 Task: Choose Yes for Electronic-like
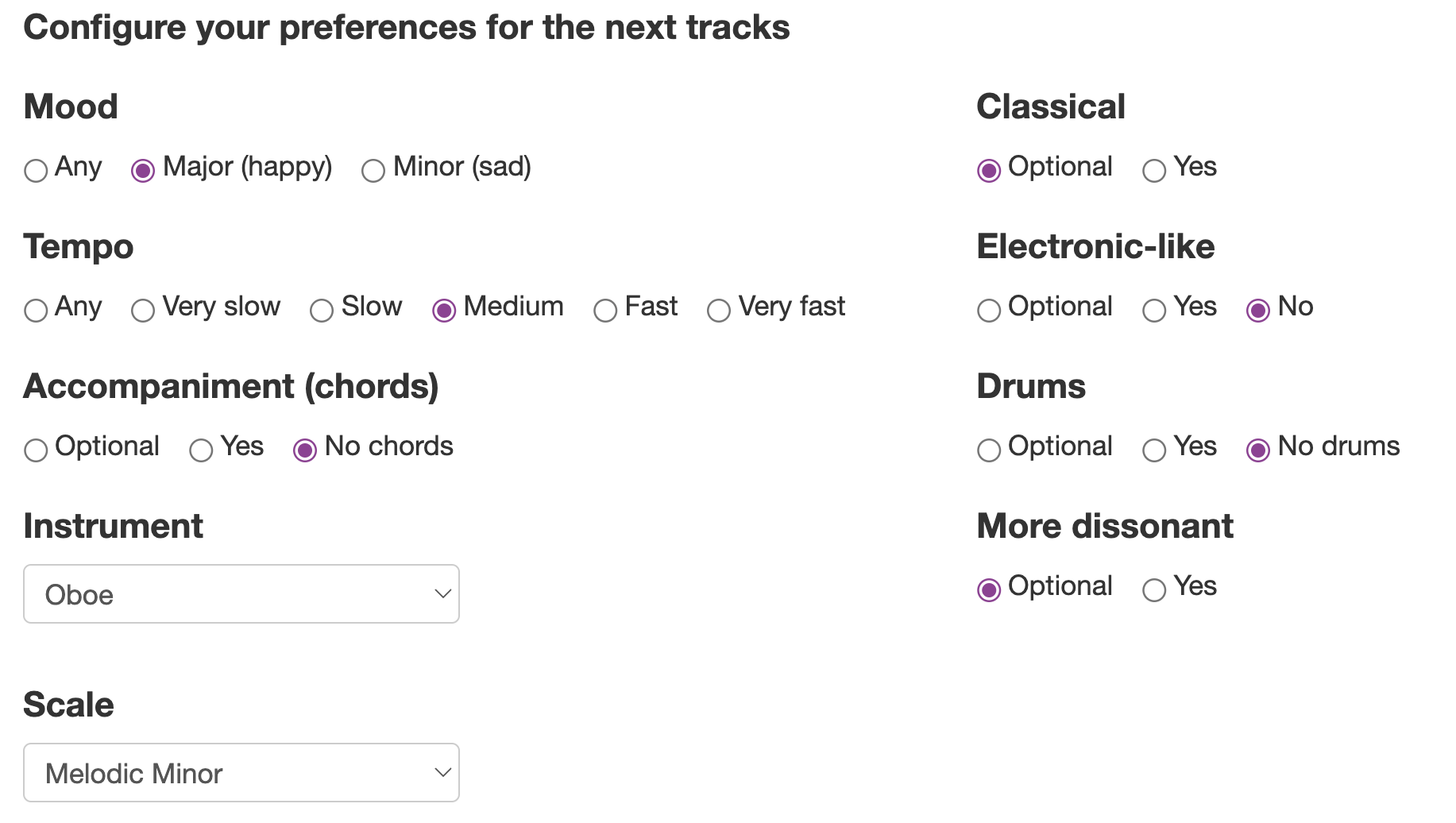click(x=1154, y=311)
